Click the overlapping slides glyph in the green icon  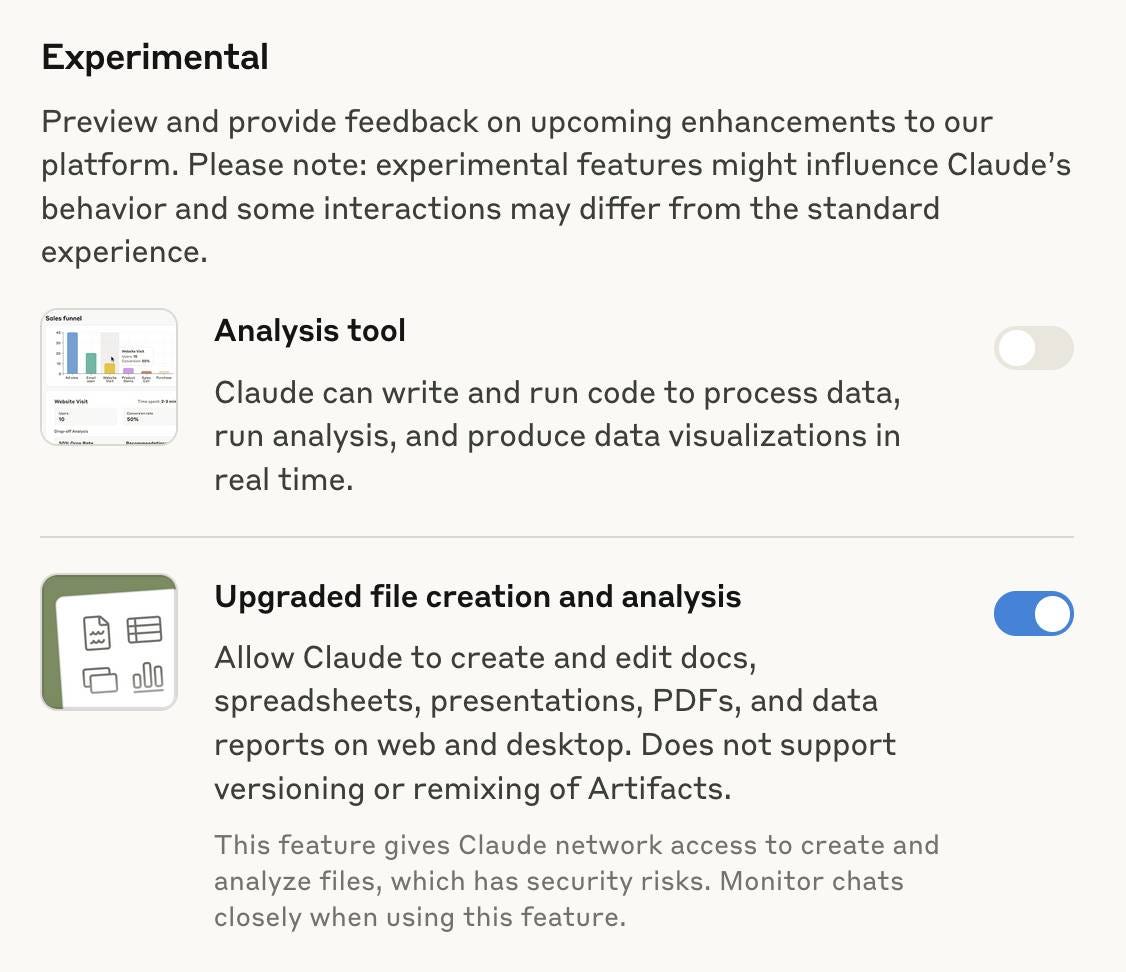pos(100,681)
